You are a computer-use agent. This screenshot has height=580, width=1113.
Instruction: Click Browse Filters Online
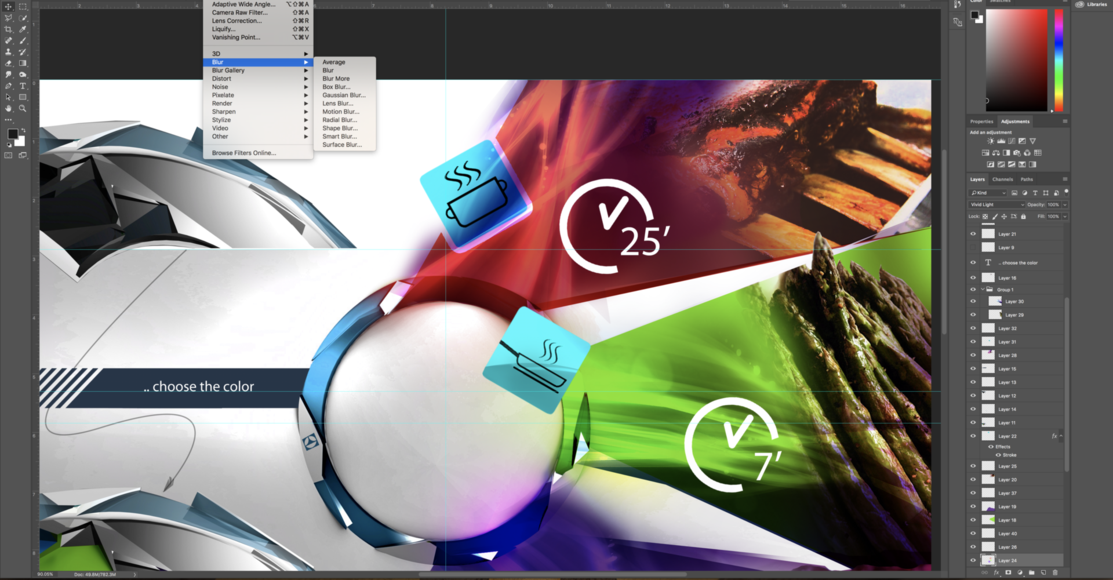(x=258, y=153)
